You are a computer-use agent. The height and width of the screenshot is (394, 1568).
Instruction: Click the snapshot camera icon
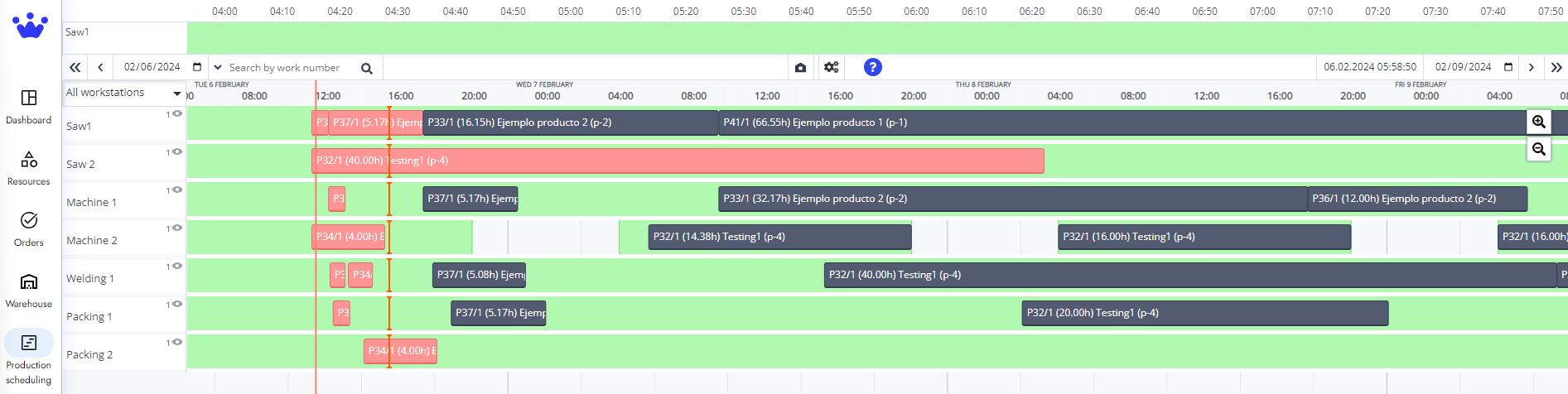click(800, 68)
